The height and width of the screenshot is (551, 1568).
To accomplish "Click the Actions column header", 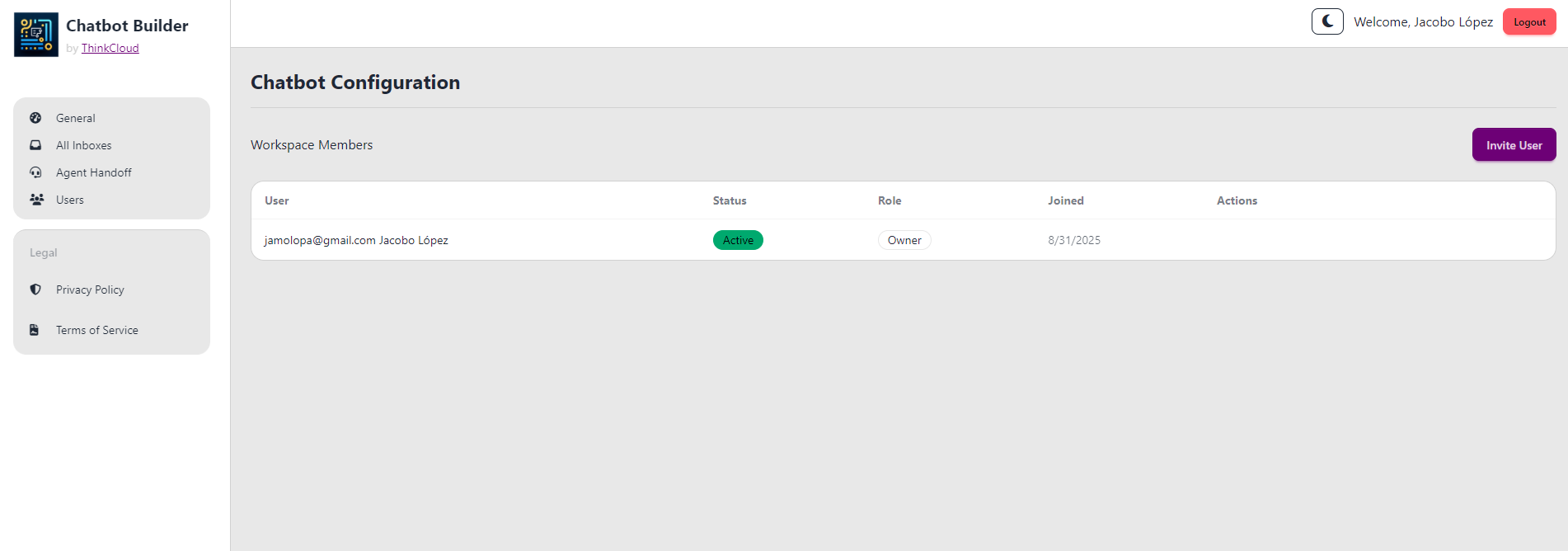I will [1237, 200].
